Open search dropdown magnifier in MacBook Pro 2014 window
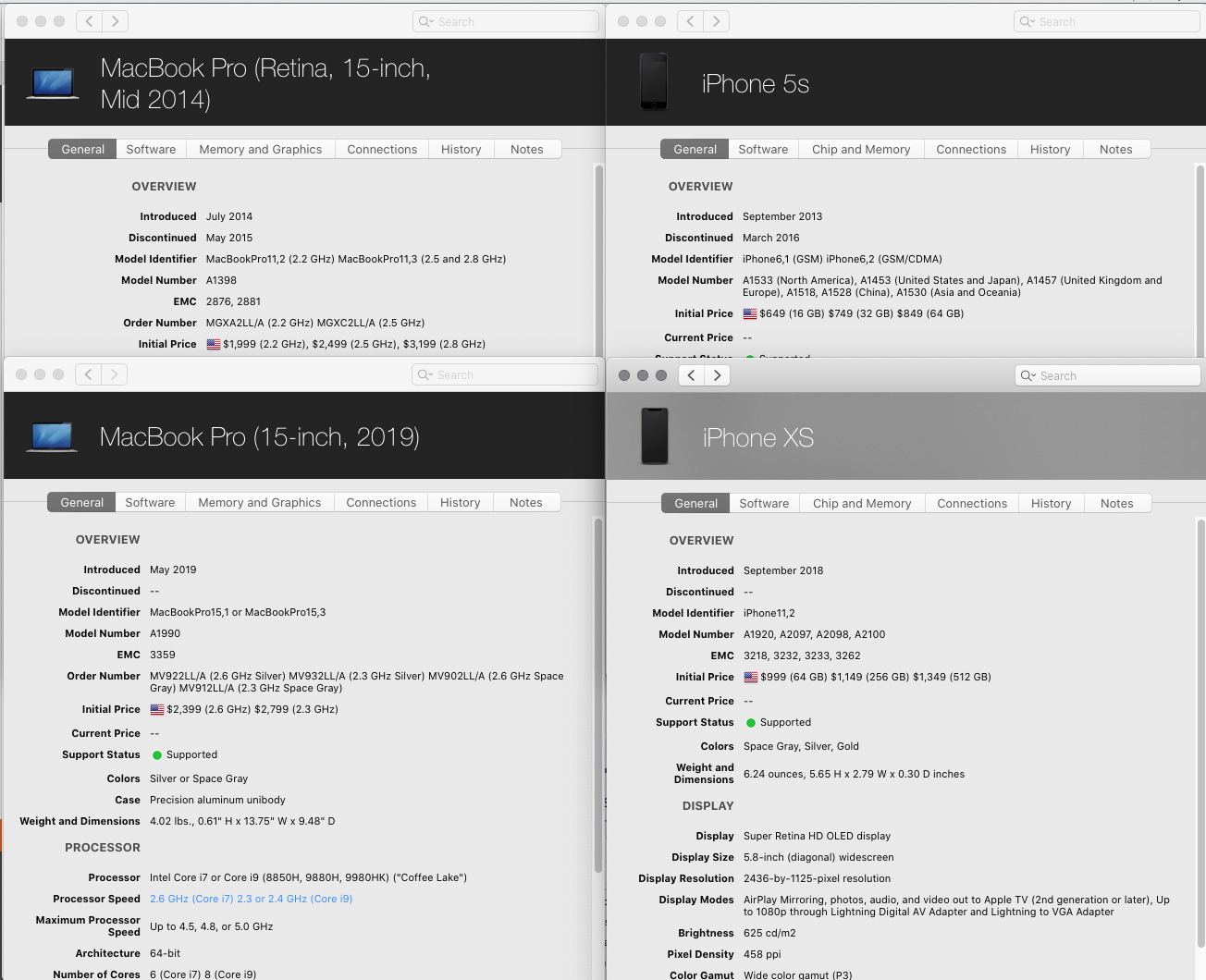 click(x=426, y=22)
